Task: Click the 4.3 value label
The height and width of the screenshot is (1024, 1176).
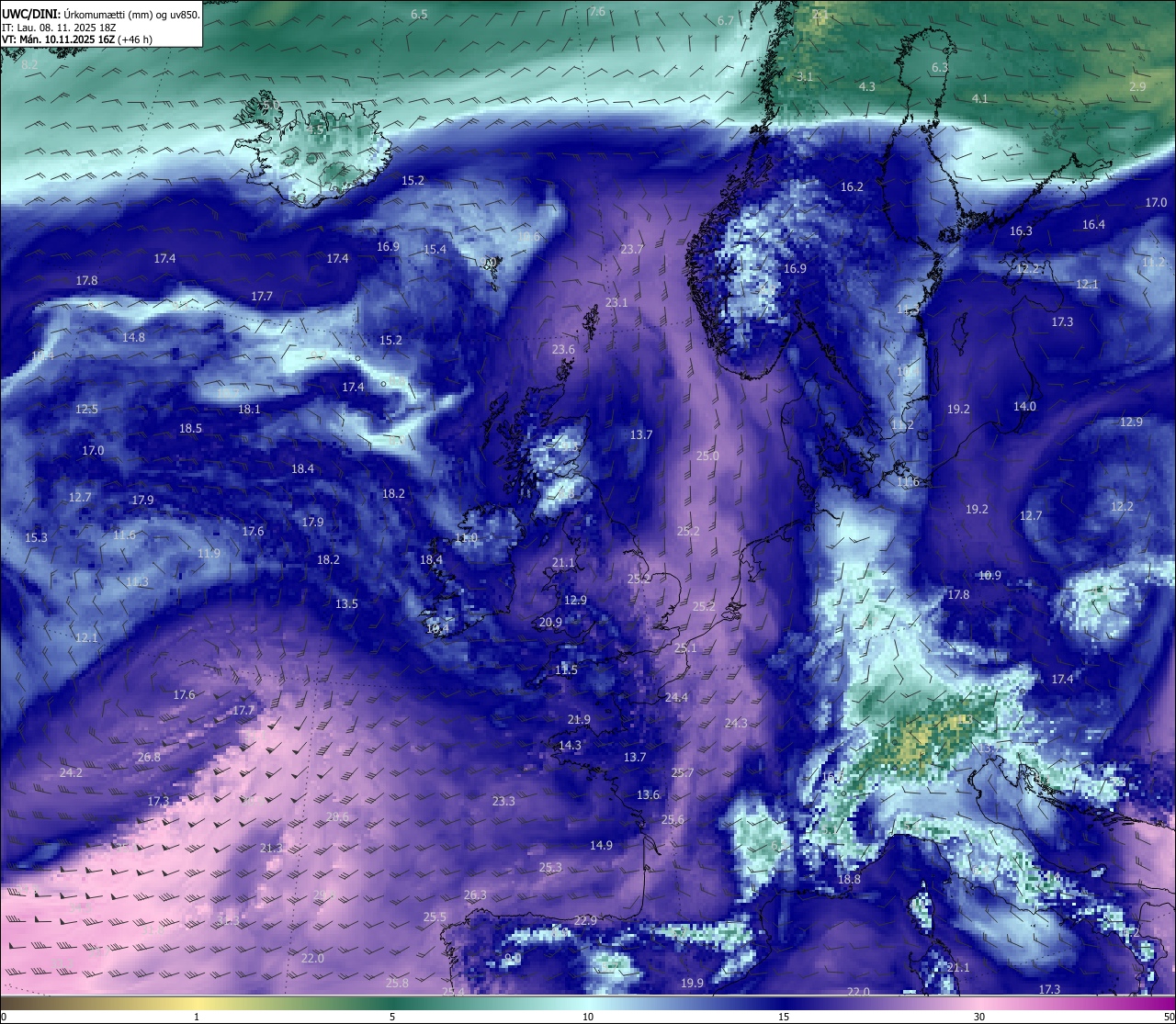Action: 867,86
